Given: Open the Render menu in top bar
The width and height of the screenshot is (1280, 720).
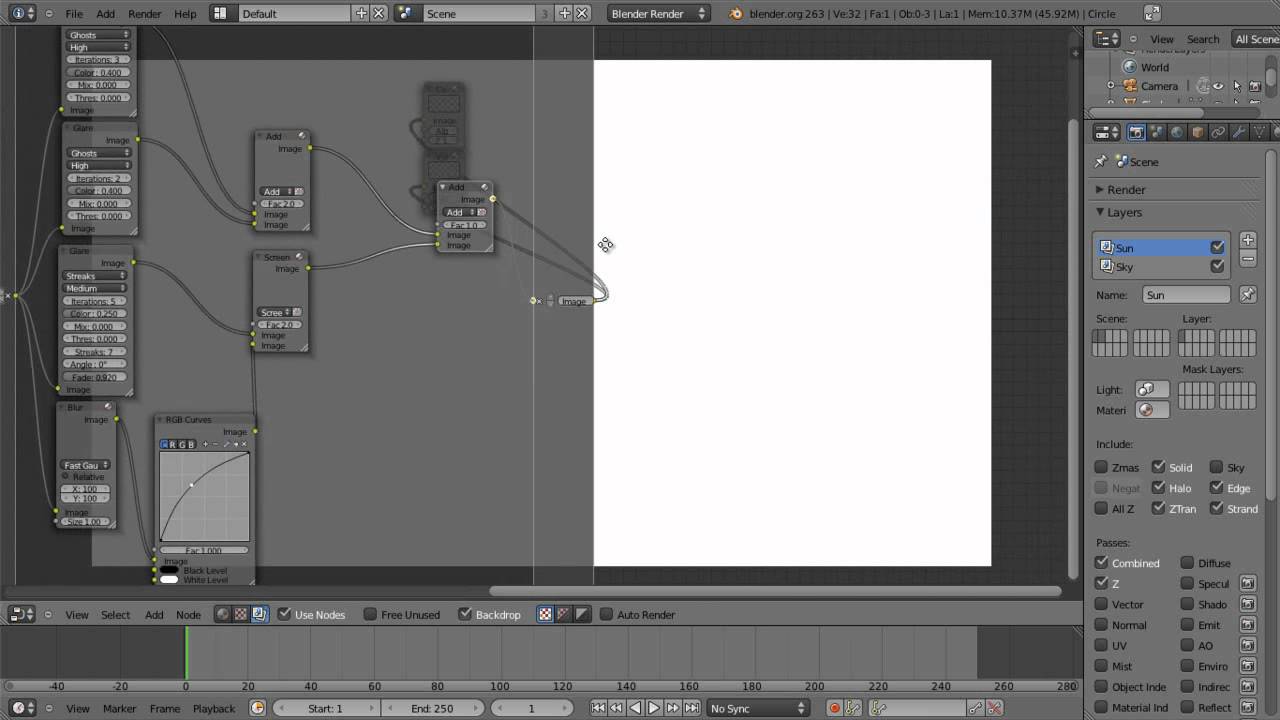Looking at the screenshot, I should pos(144,14).
